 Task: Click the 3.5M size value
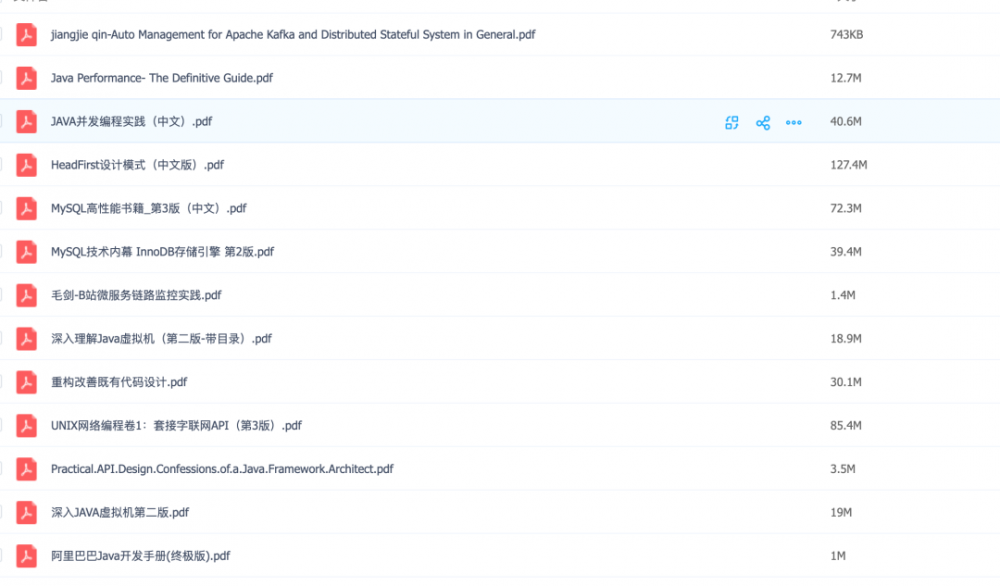842,469
